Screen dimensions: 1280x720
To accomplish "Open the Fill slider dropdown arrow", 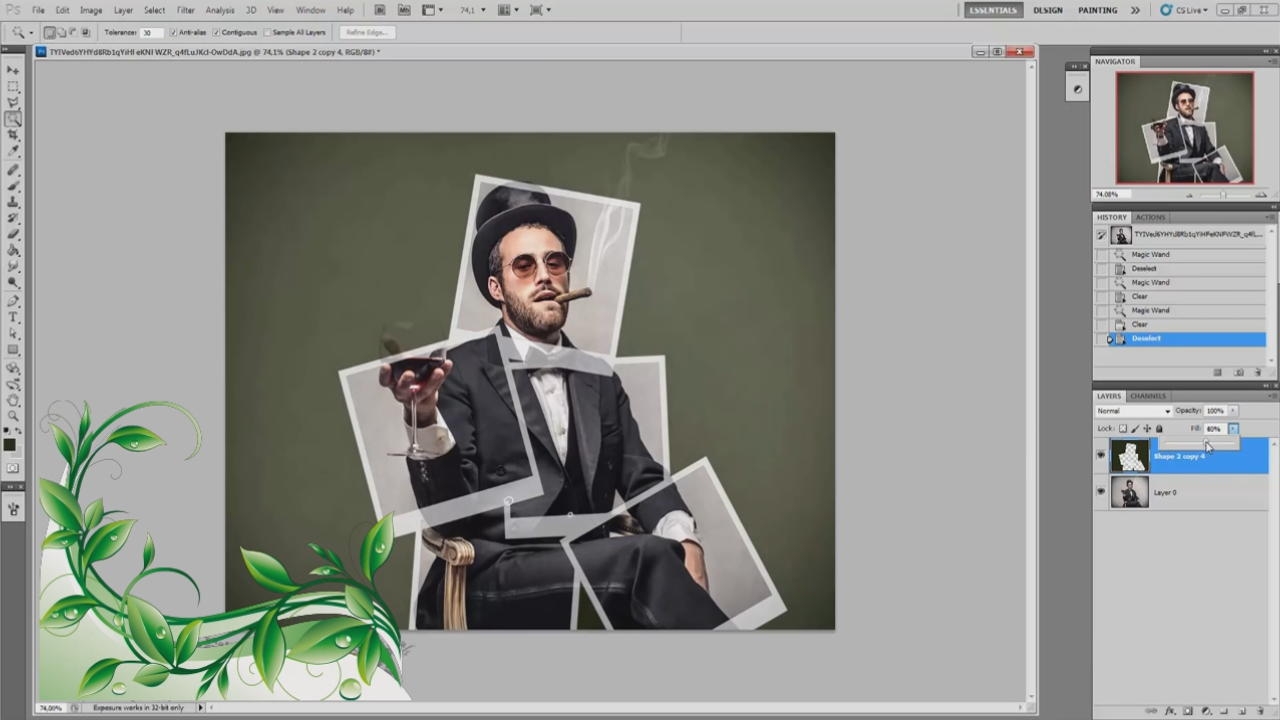I will pos(1233,429).
